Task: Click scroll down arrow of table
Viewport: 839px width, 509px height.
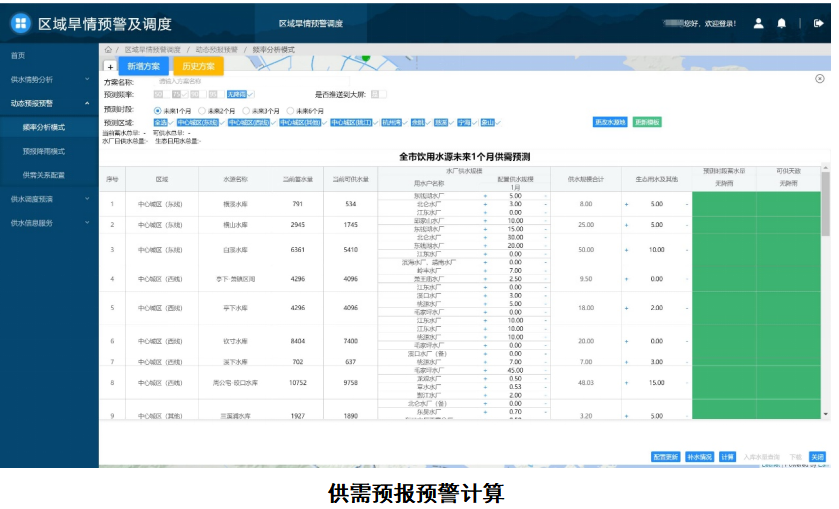Action: [x=826, y=414]
